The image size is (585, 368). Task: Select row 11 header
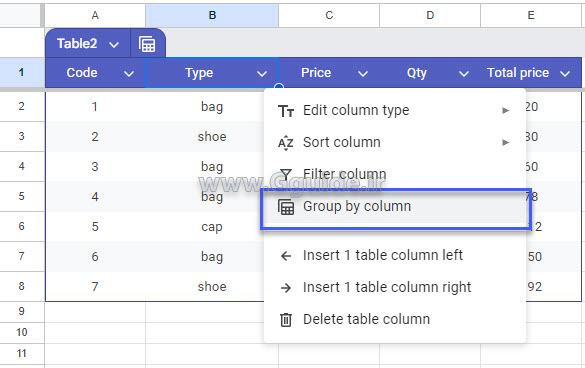click(22, 353)
